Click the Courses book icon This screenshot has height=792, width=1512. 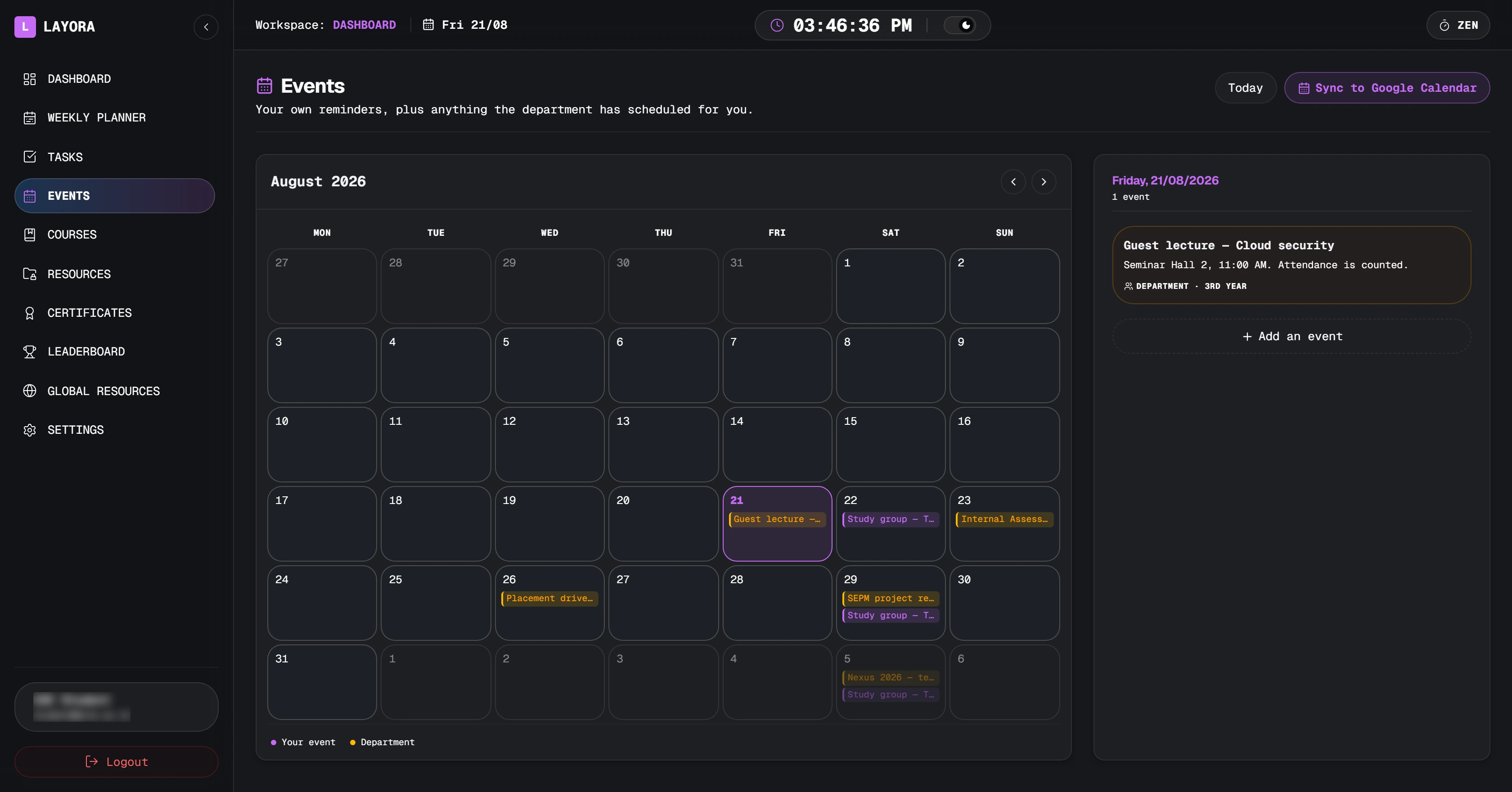tap(29, 234)
